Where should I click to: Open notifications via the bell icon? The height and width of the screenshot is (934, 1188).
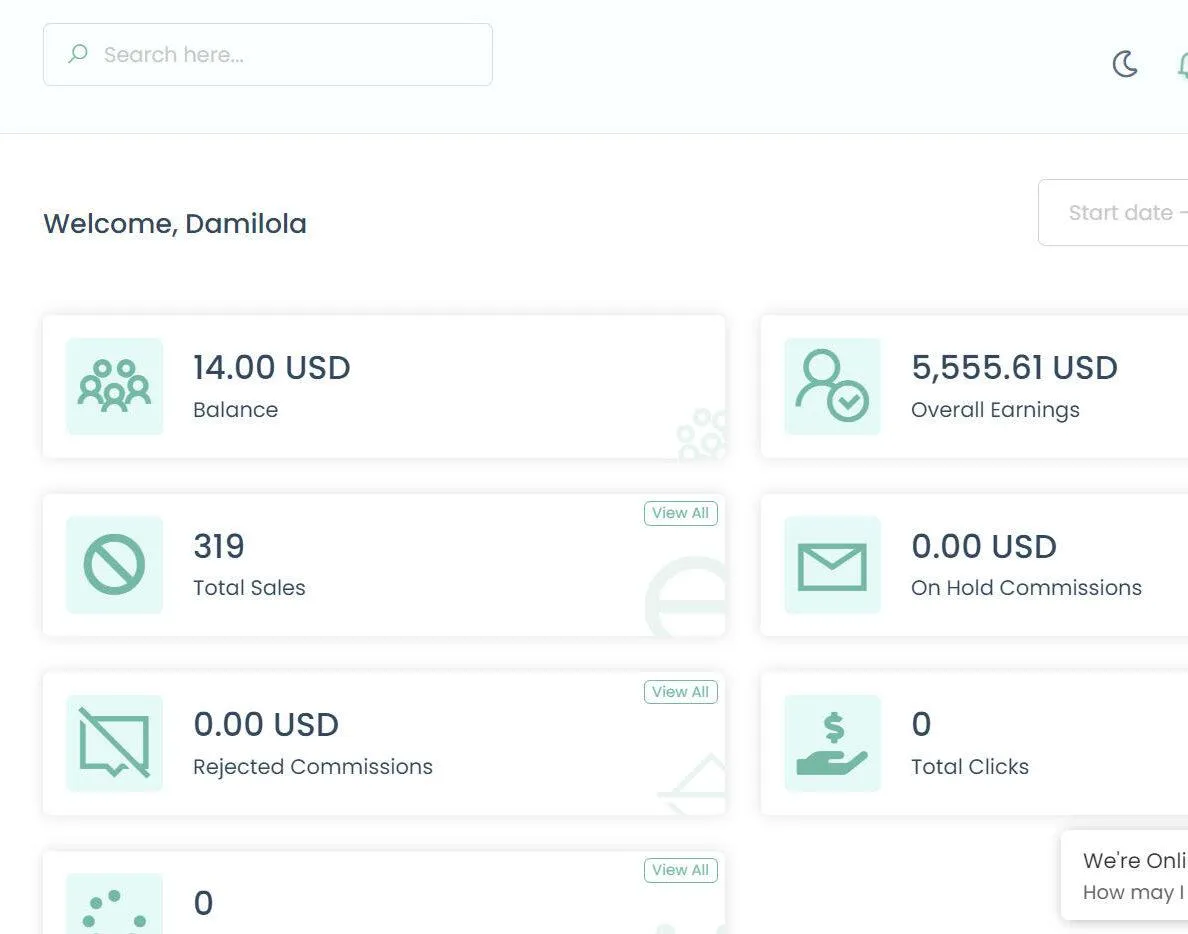(1183, 64)
